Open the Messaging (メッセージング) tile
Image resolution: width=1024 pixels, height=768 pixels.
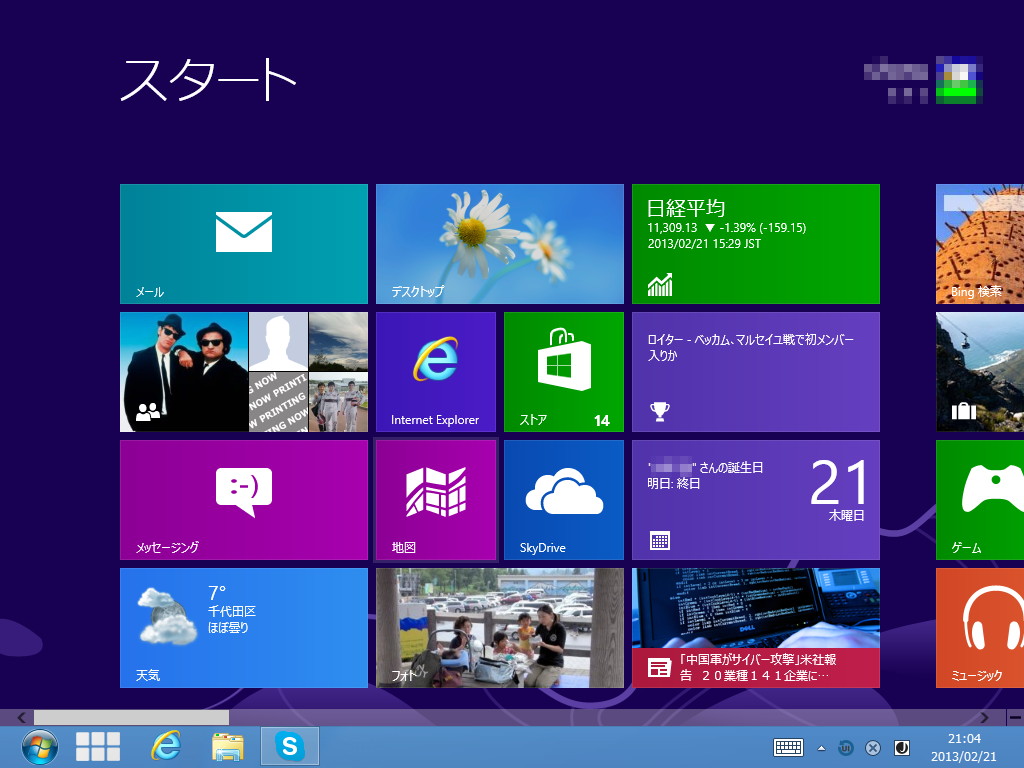[244, 500]
